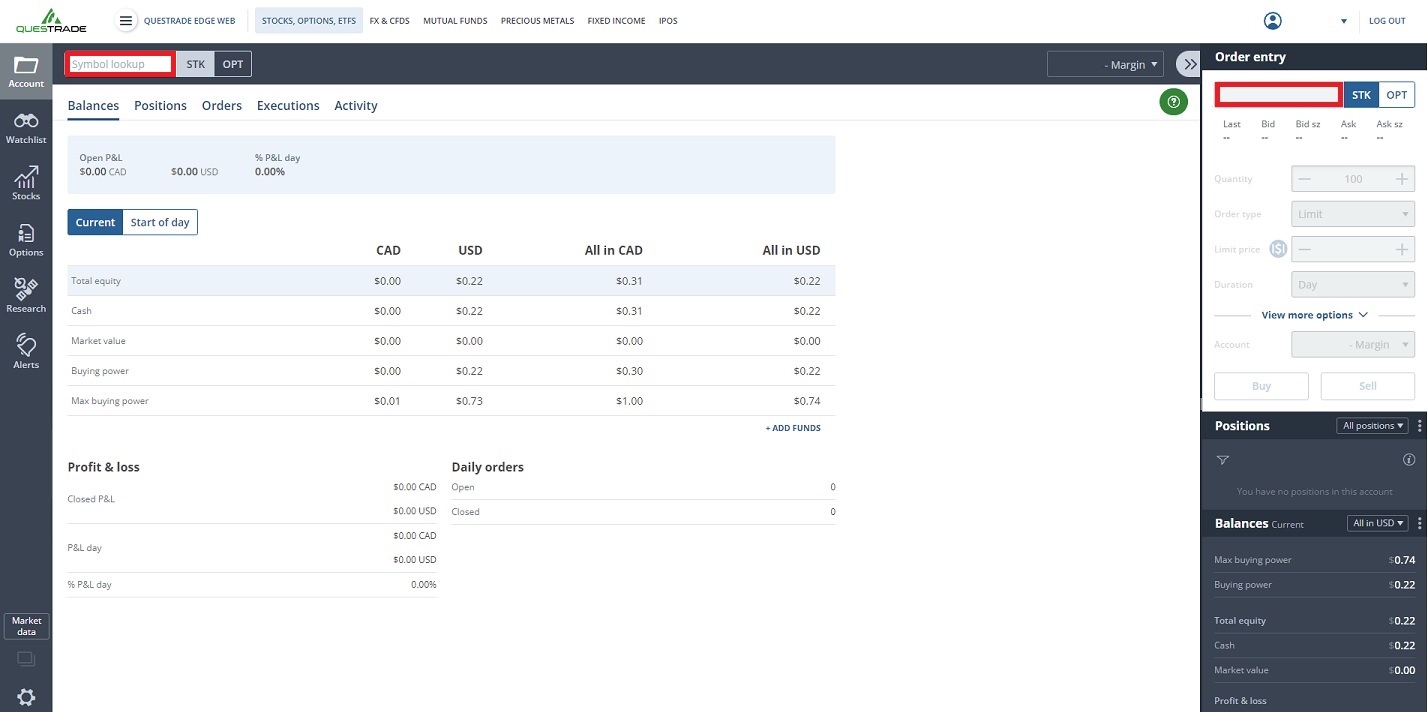Open IPOs in top menu
This screenshot has height=712, width=1428.
point(668,21)
